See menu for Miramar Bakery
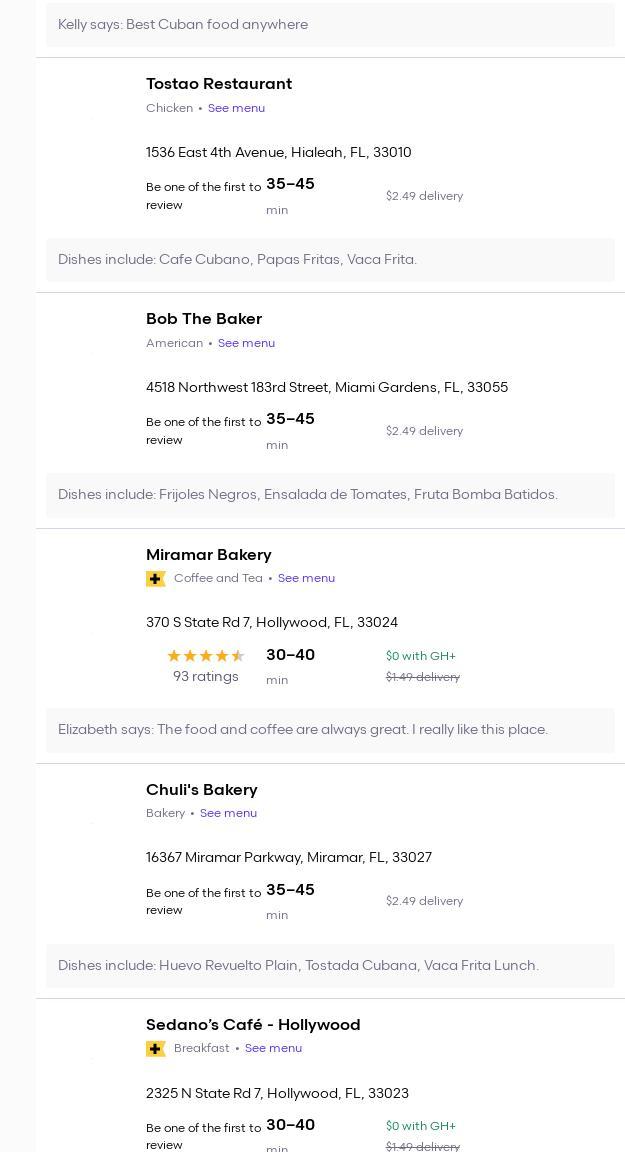The image size is (625, 1152). coord(306,578)
